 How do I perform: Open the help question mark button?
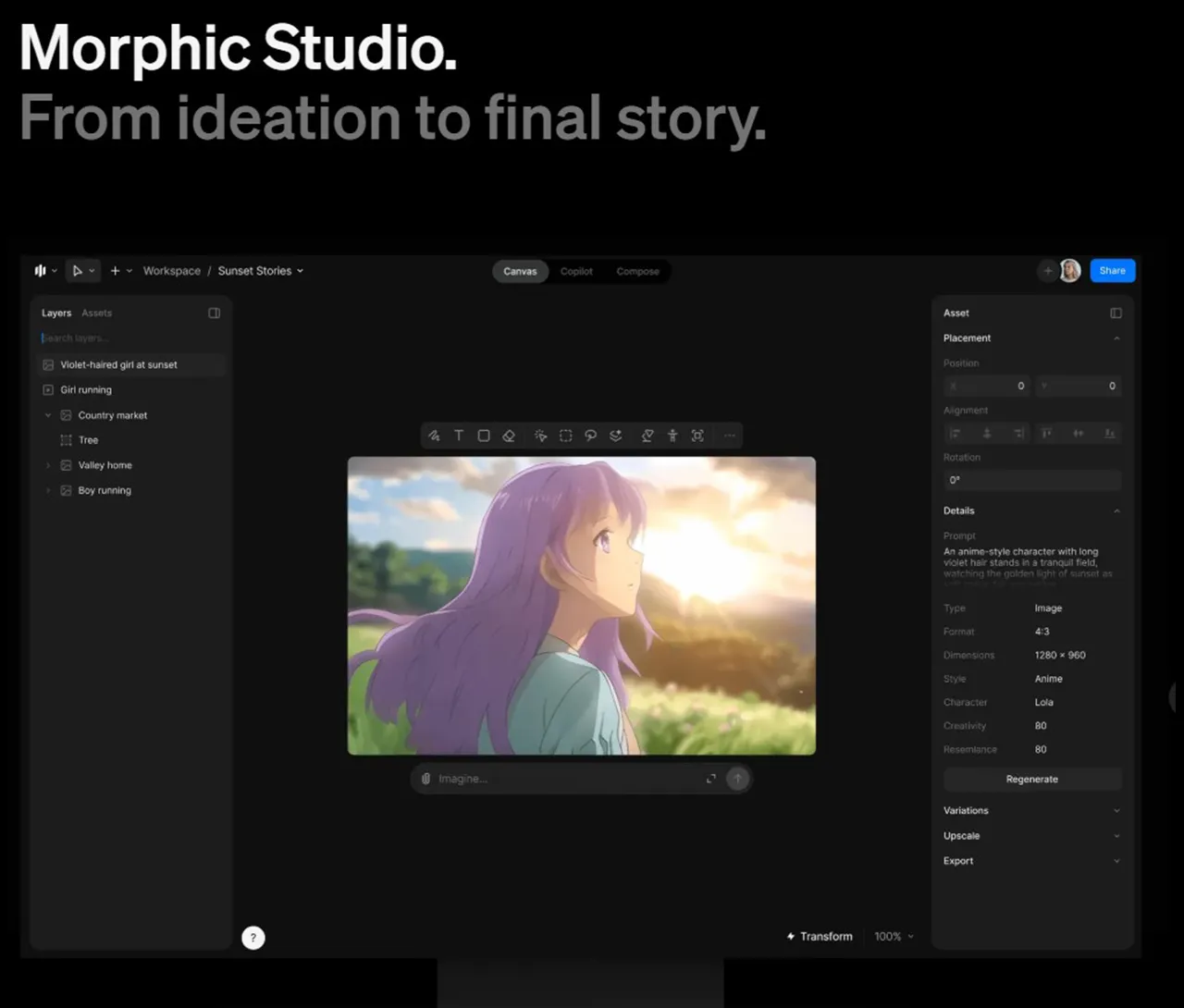(253, 937)
